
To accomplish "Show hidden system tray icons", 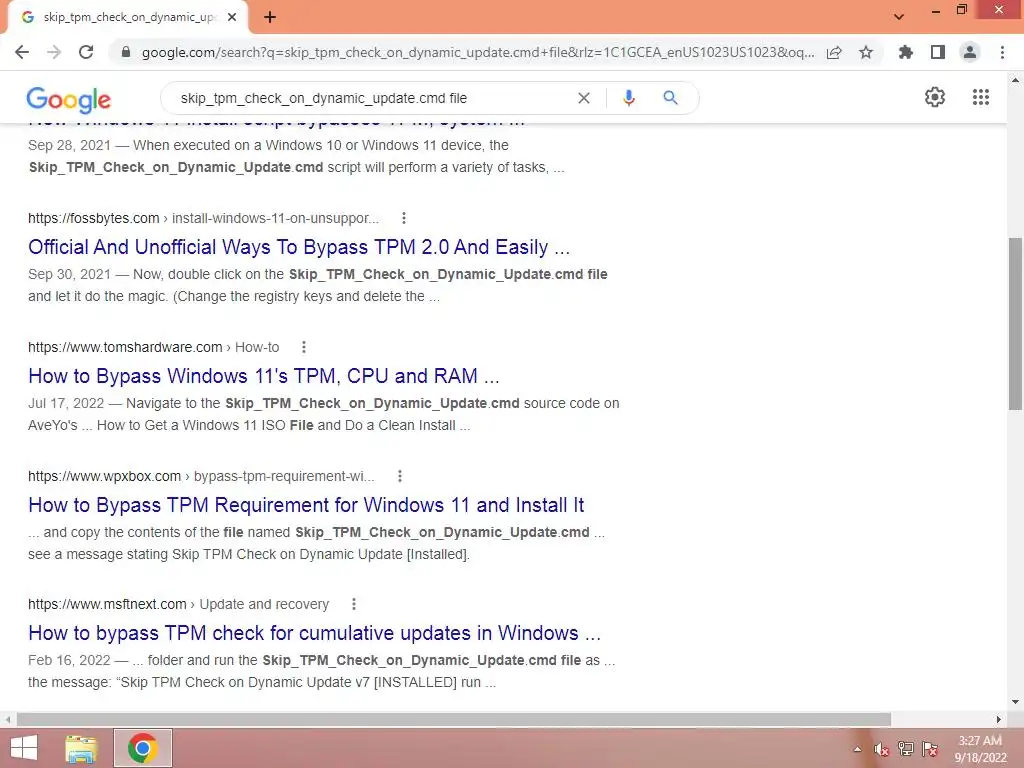I will click(x=857, y=749).
